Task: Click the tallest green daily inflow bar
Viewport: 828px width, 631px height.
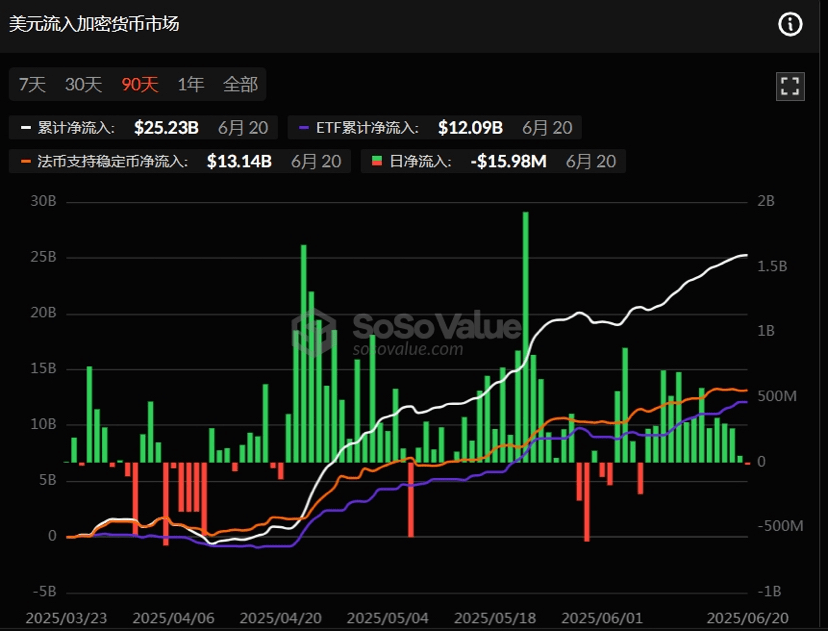Action: (x=525, y=337)
